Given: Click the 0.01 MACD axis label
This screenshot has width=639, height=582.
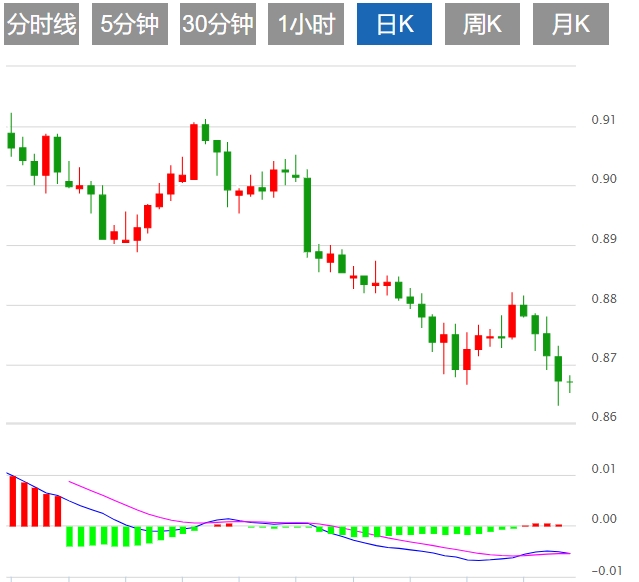Looking at the screenshot, I should coord(604,469).
